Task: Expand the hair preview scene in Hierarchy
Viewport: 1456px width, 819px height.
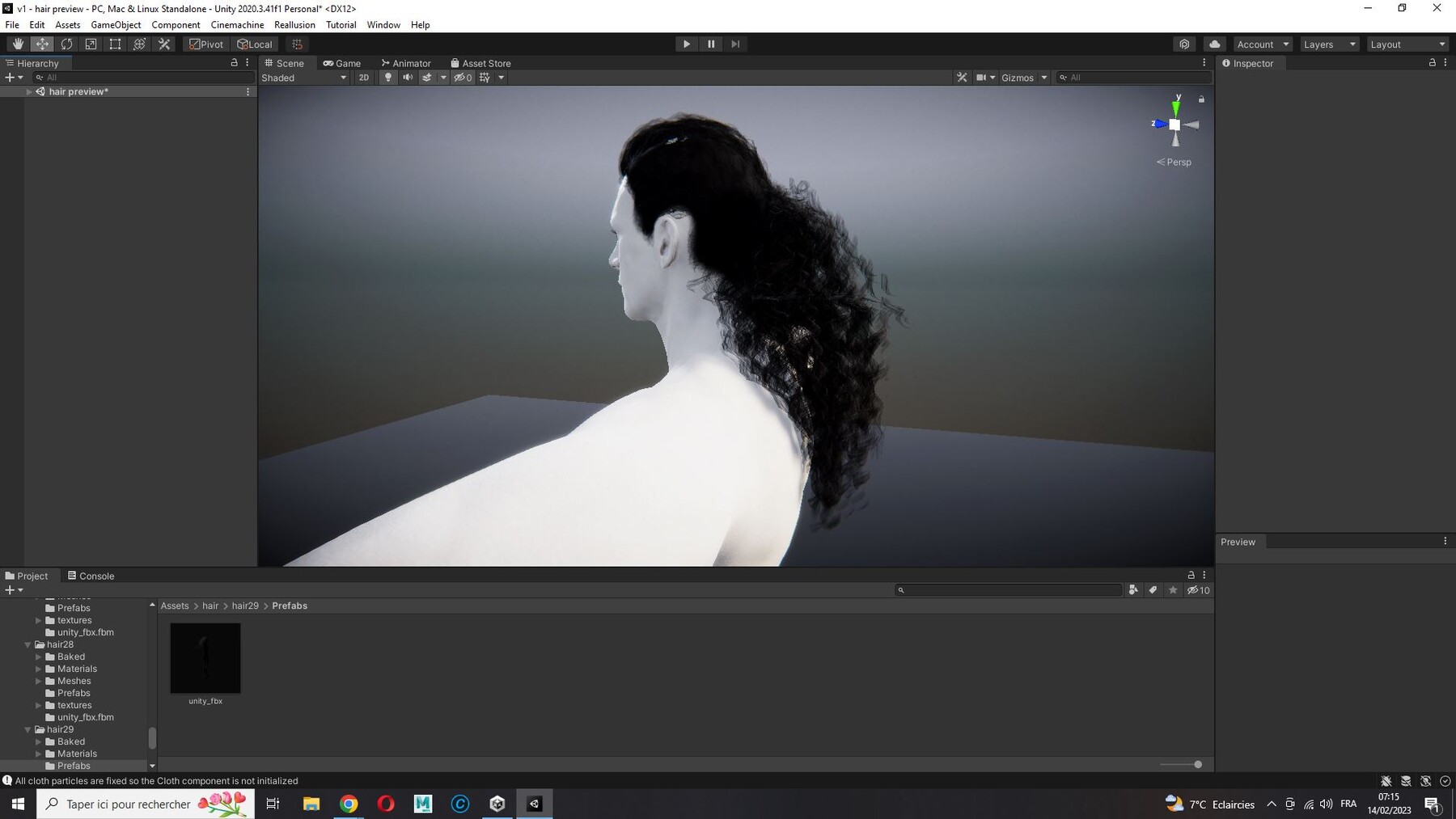Action: pyautogui.click(x=29, y=91)
